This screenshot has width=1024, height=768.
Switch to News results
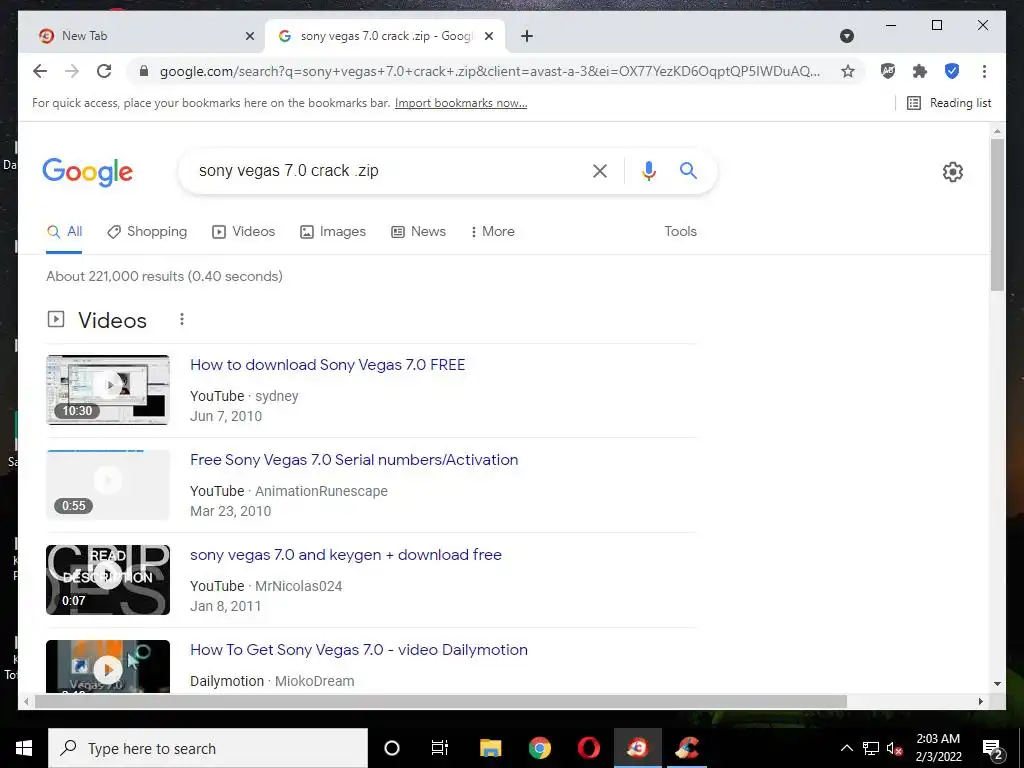tap(418, 232)
